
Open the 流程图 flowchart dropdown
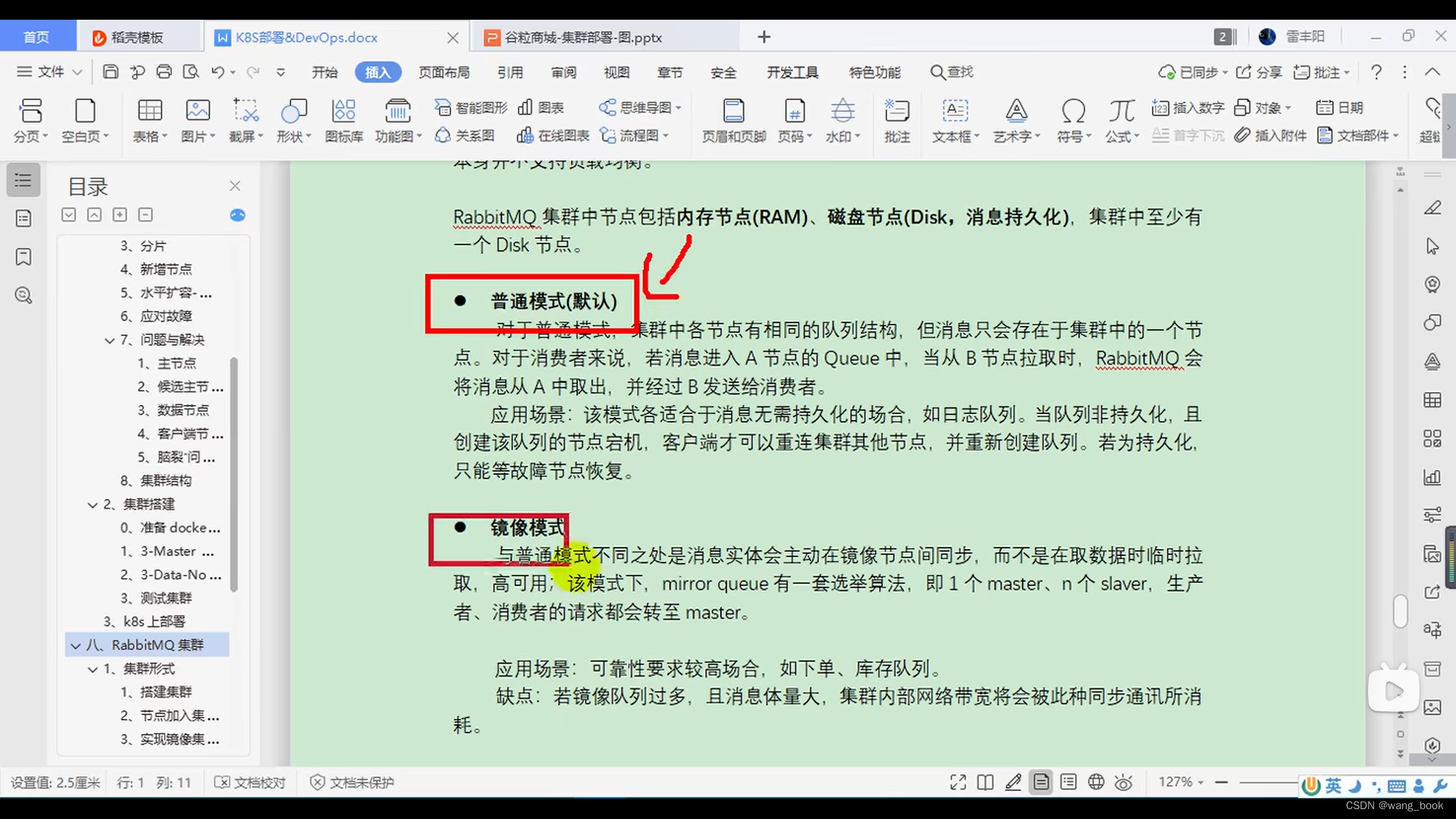coord(634,136)
